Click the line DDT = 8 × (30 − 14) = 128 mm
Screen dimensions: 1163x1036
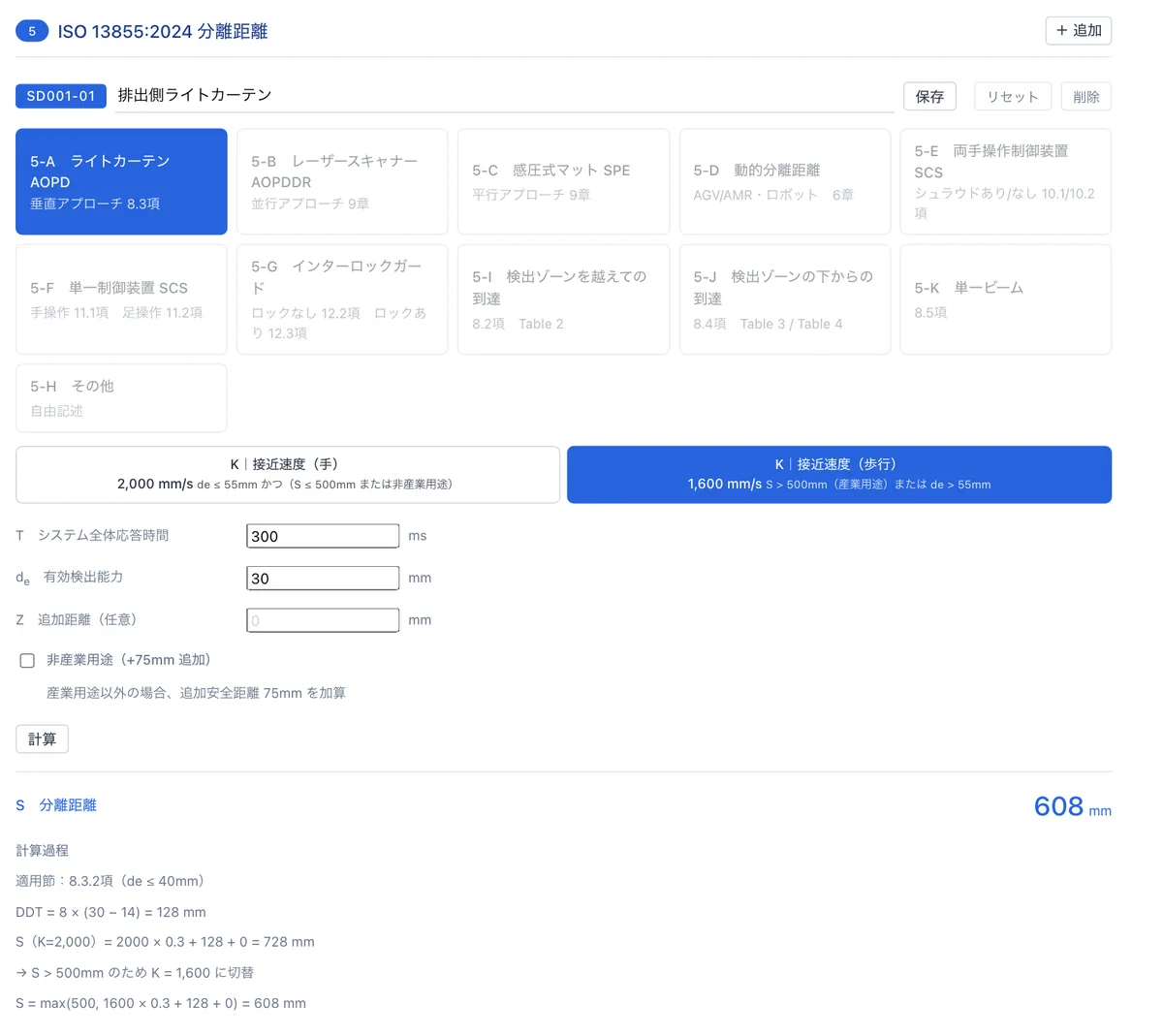tap(111, 912)
